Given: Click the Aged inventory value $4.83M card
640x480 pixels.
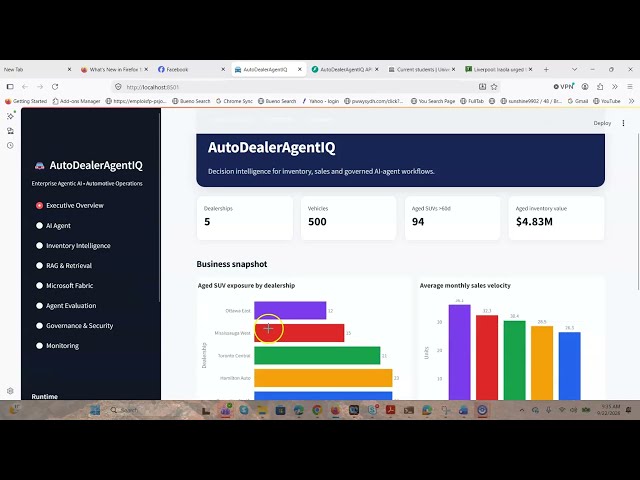Looking at the screenshot, I should coord(556,218).
